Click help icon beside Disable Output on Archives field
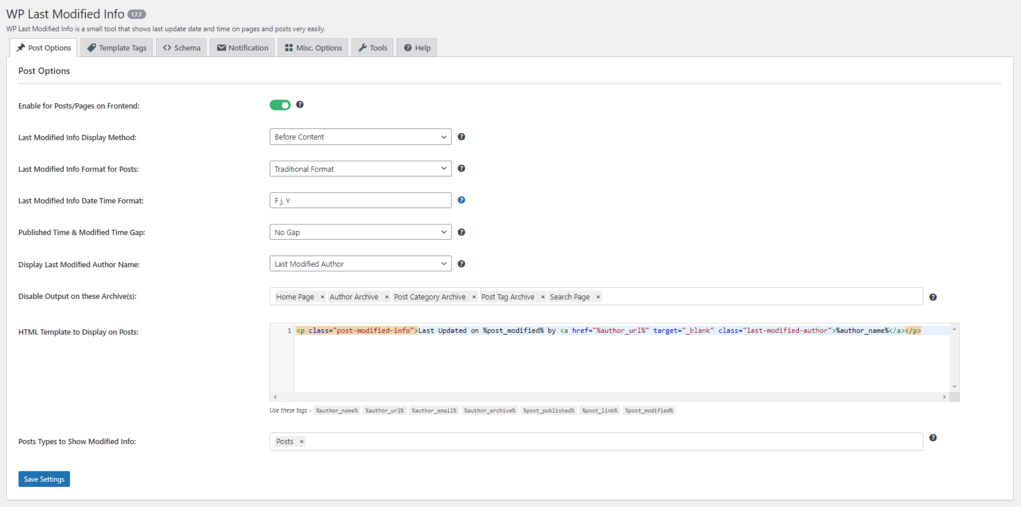The height and width of the screenshot is (507, 1021). click(x=933, y=297)
